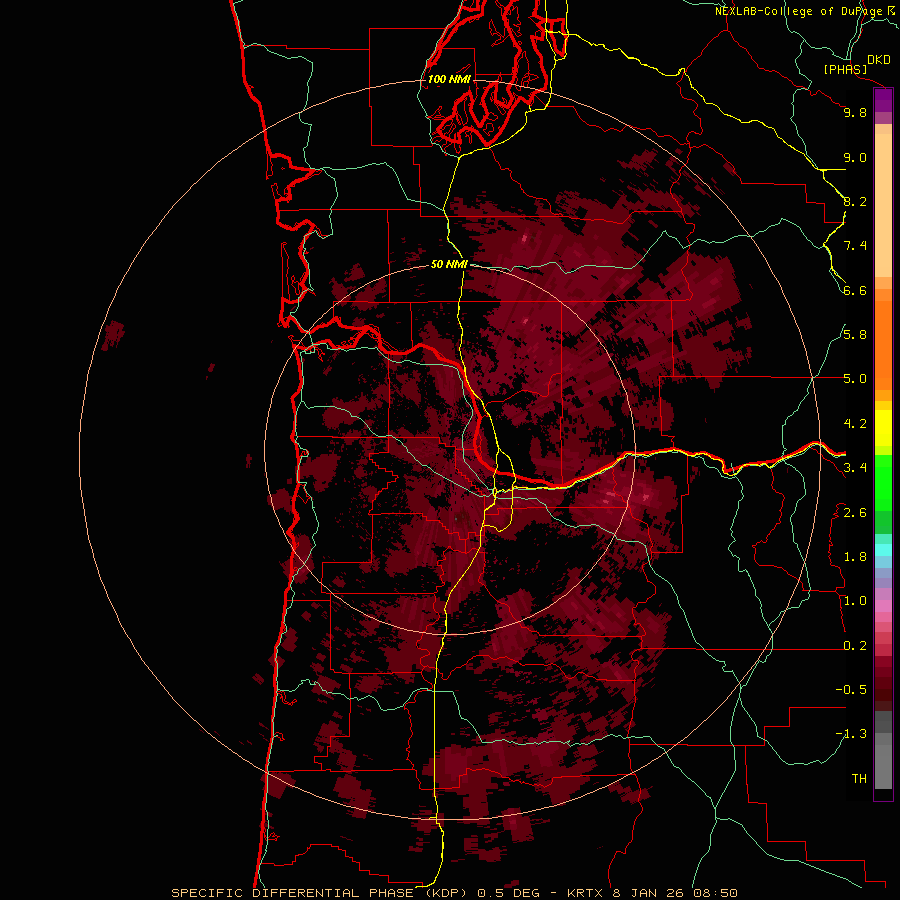Click the 1.8 color scale value
900x900 pixels.
pos(855,557)
